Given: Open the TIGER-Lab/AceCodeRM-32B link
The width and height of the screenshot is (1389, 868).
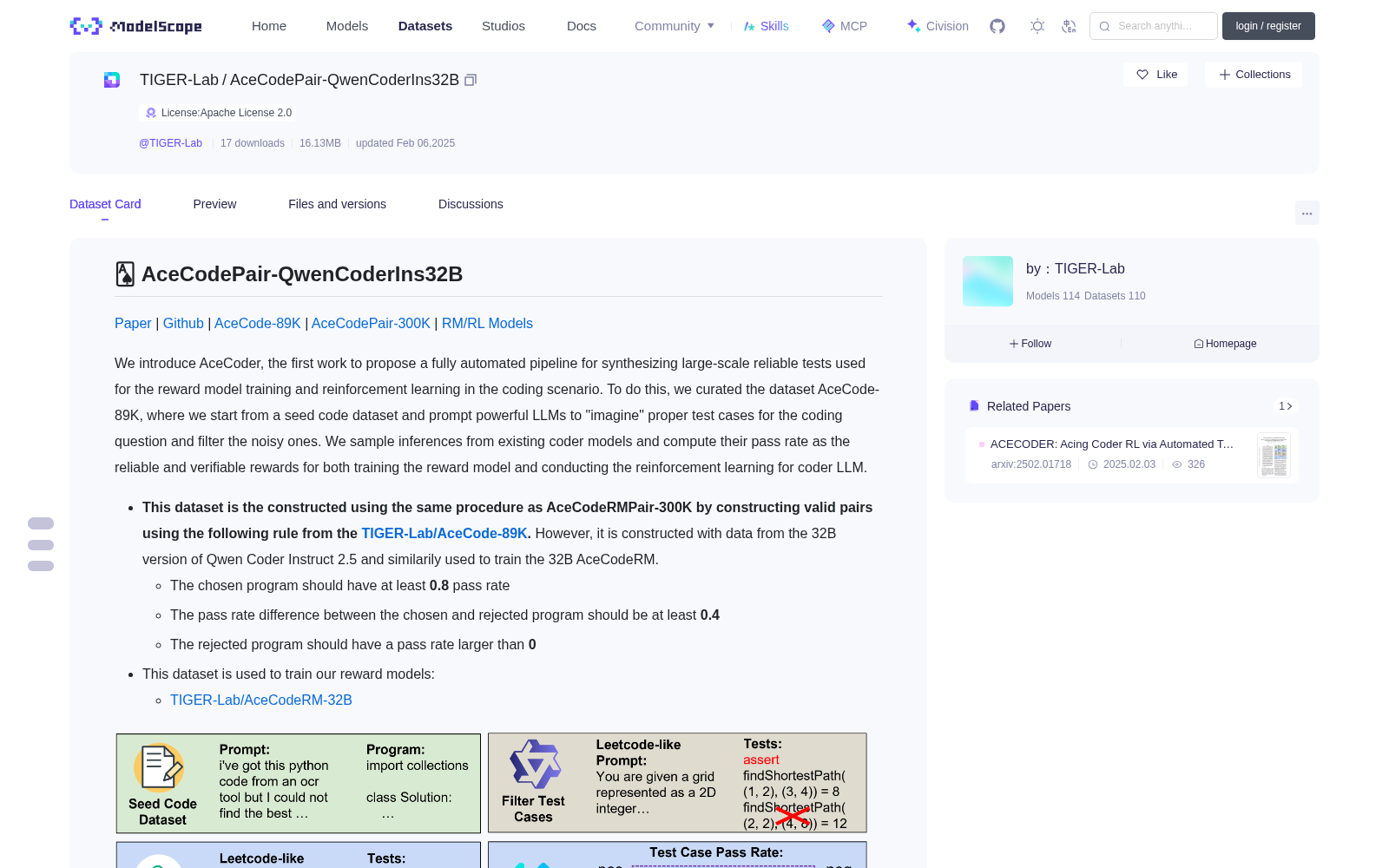Looking at the screenshot, I should click(x=261, y=700).
